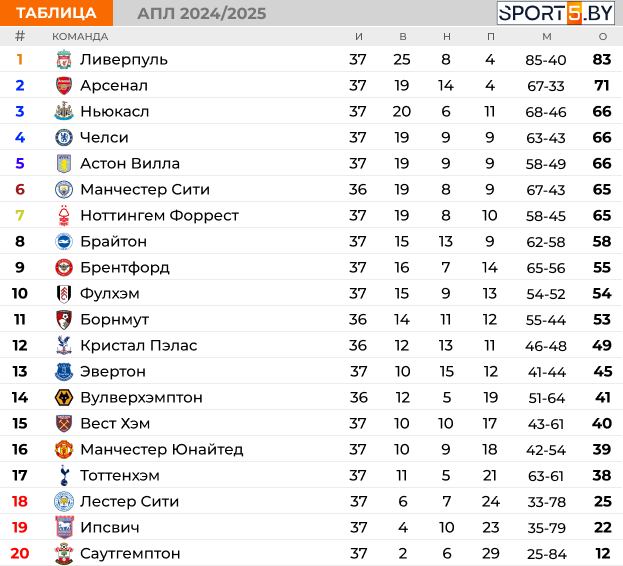The width and height of the screenshot is (623, 566).
Task: Open the Кристал Пэлас team link
Action: pos(139,346)
